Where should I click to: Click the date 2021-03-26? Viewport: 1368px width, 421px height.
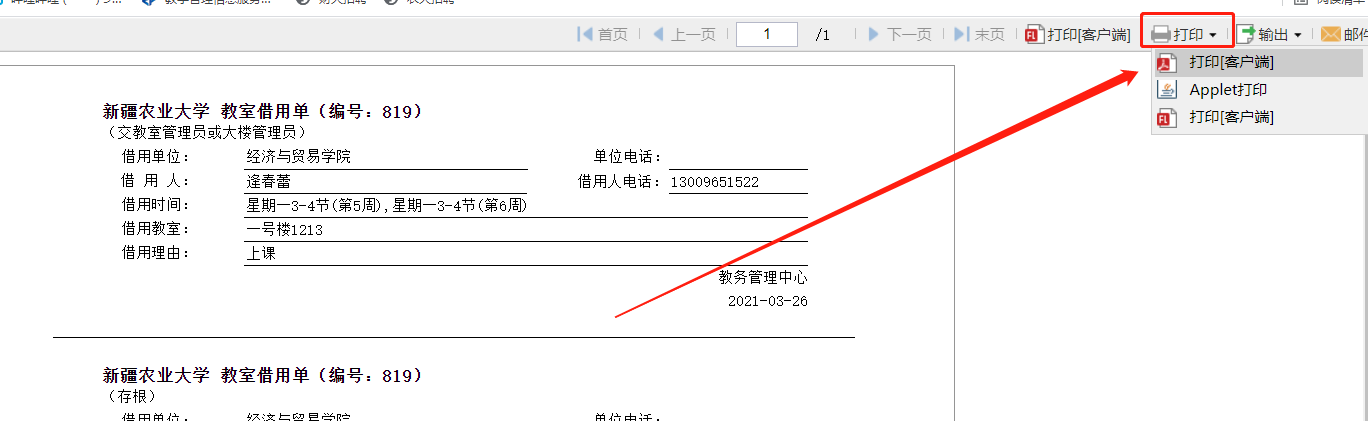click(767, 300)
